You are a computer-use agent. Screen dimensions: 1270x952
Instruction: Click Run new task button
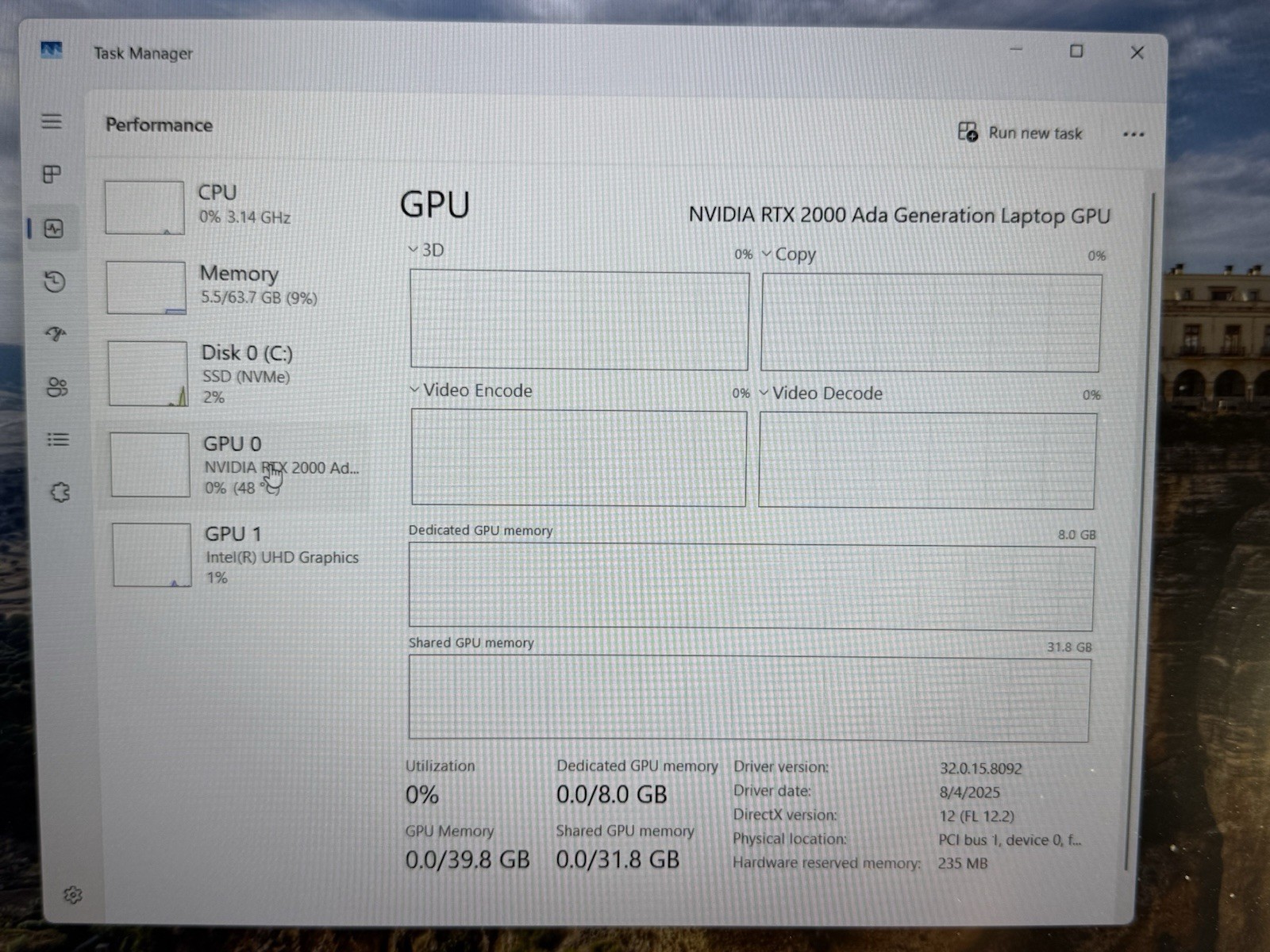[x=1021, y=132]
